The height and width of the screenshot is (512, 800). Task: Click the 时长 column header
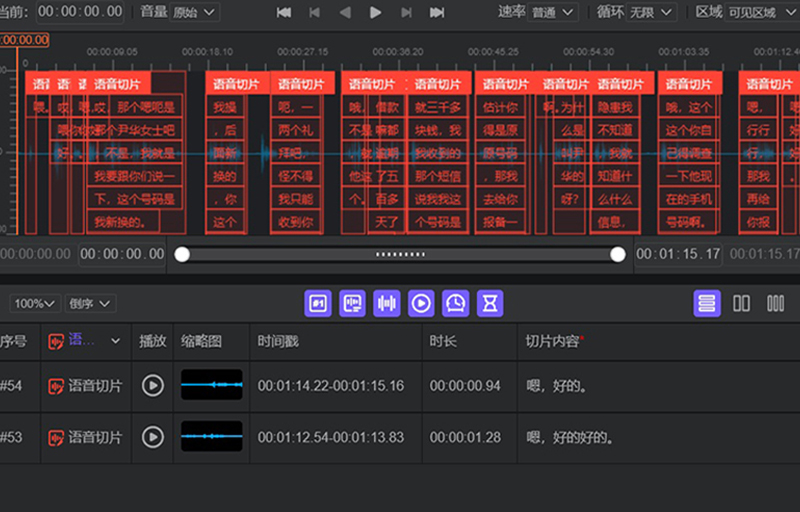click(x=442, y=341)
